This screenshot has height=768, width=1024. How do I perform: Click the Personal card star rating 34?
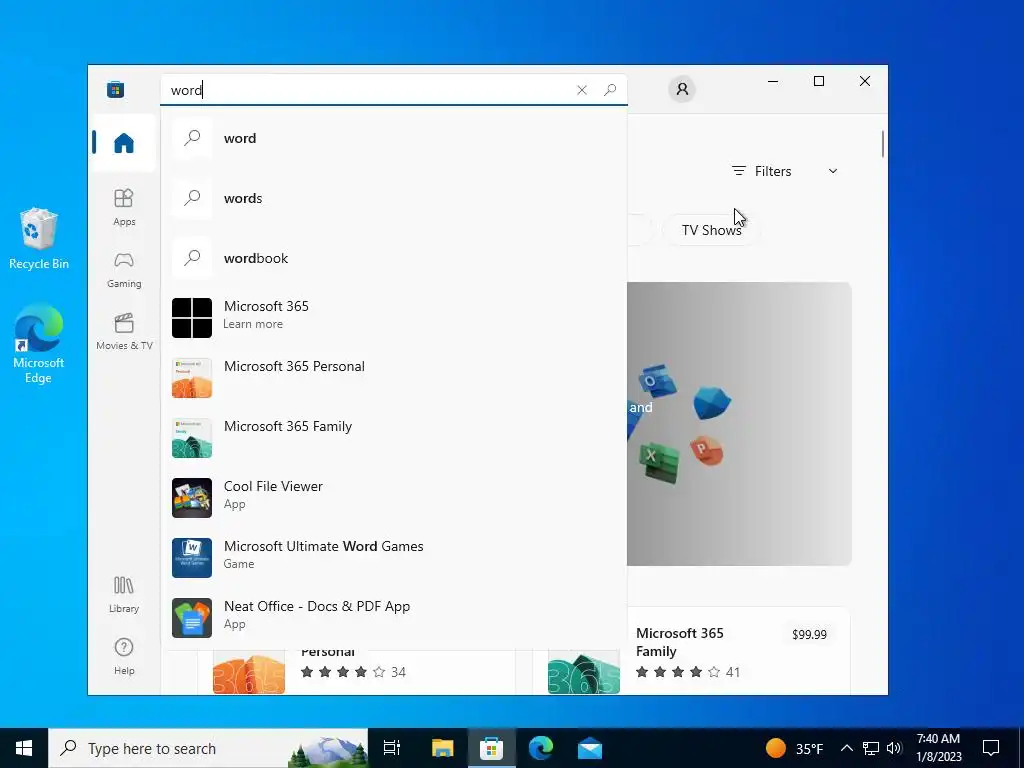click(x=353, y=672)
